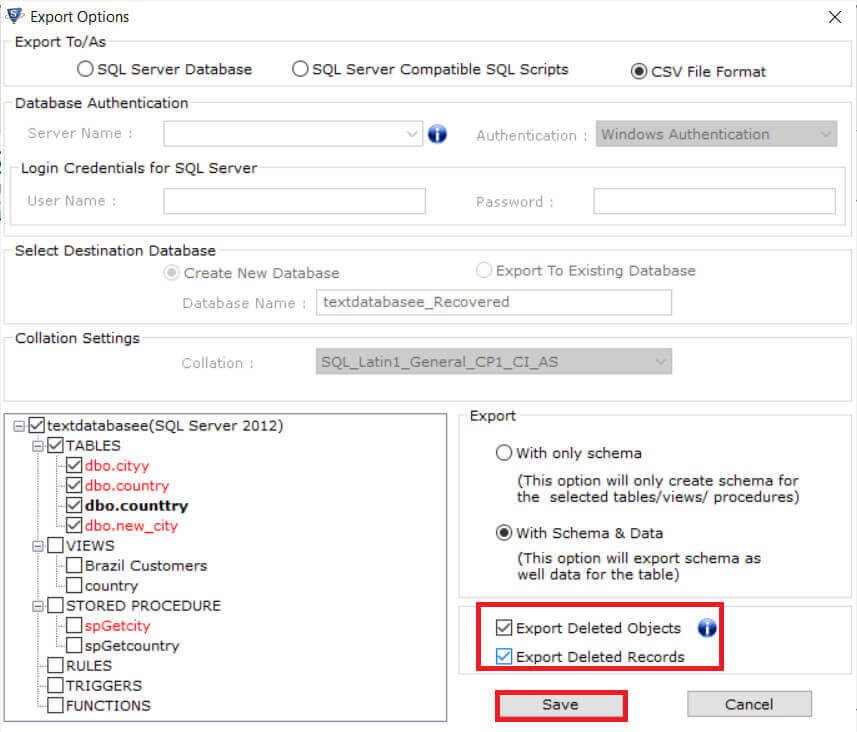Select dbo.counttry table label in tree
The width and height of the screenshot is (857, 732).
(x=137, y=506)
